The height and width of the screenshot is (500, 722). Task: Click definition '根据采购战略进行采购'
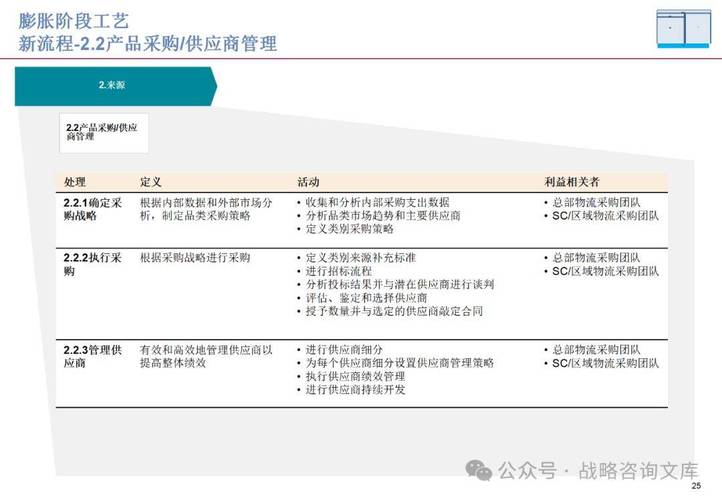point(195,258)
